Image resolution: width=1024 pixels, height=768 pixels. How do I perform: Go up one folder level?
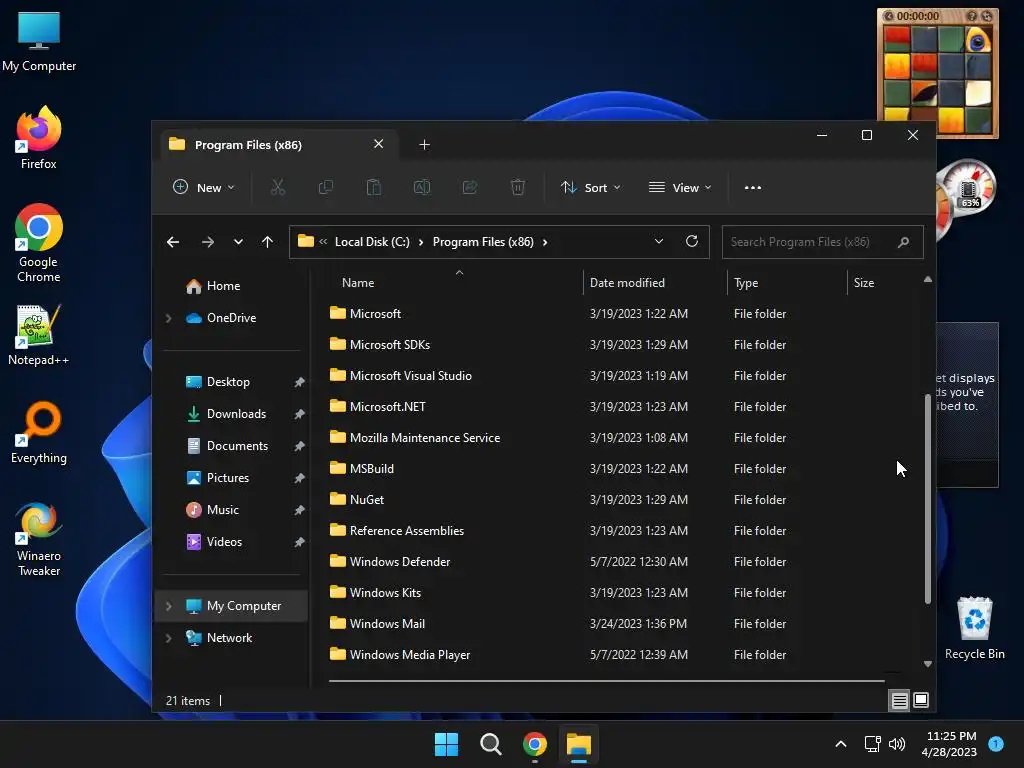267,242
